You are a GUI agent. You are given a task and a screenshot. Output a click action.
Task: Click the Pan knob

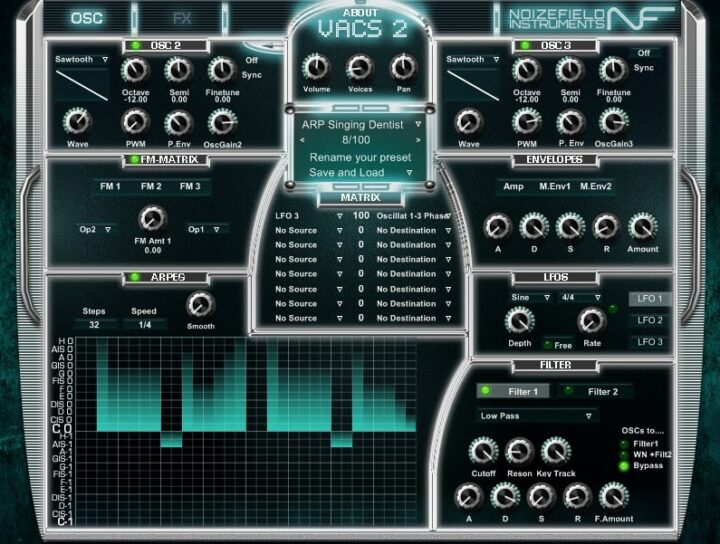[403, 67]
